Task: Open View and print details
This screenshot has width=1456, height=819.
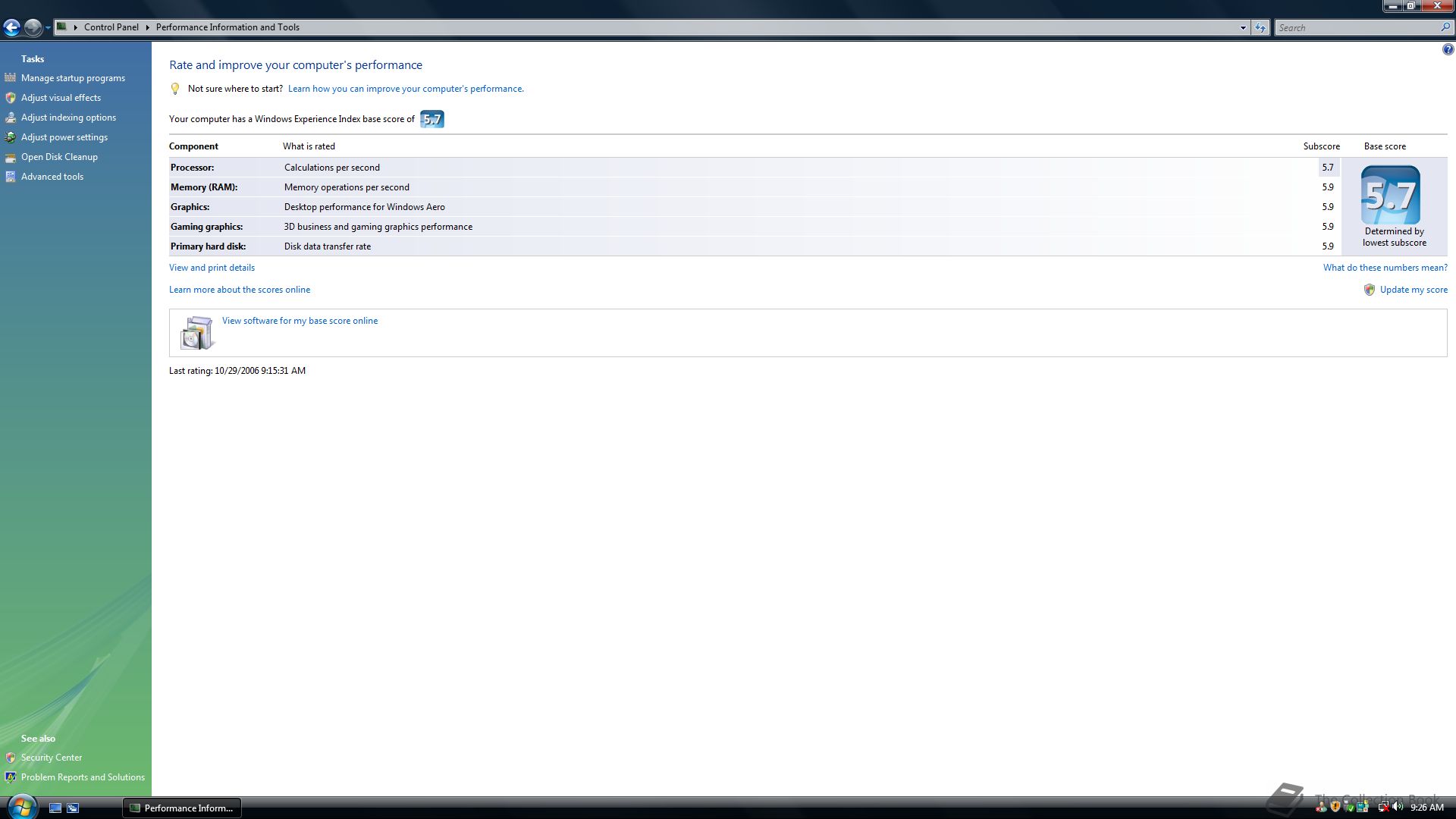Action: pos(212,268)
